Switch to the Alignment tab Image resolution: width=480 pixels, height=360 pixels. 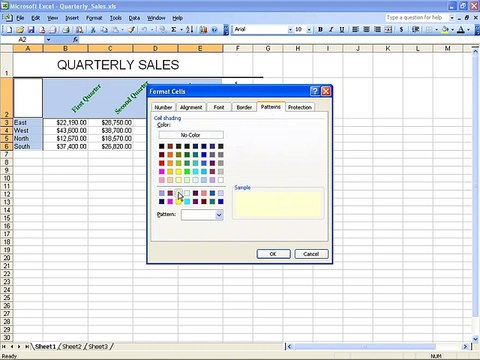(x=191, y=107)
